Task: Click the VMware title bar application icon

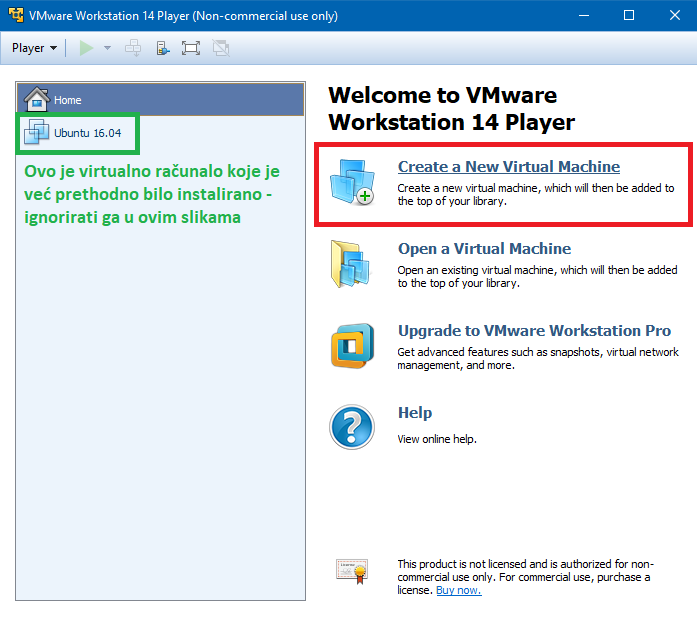Action: [x=16, y=15]
